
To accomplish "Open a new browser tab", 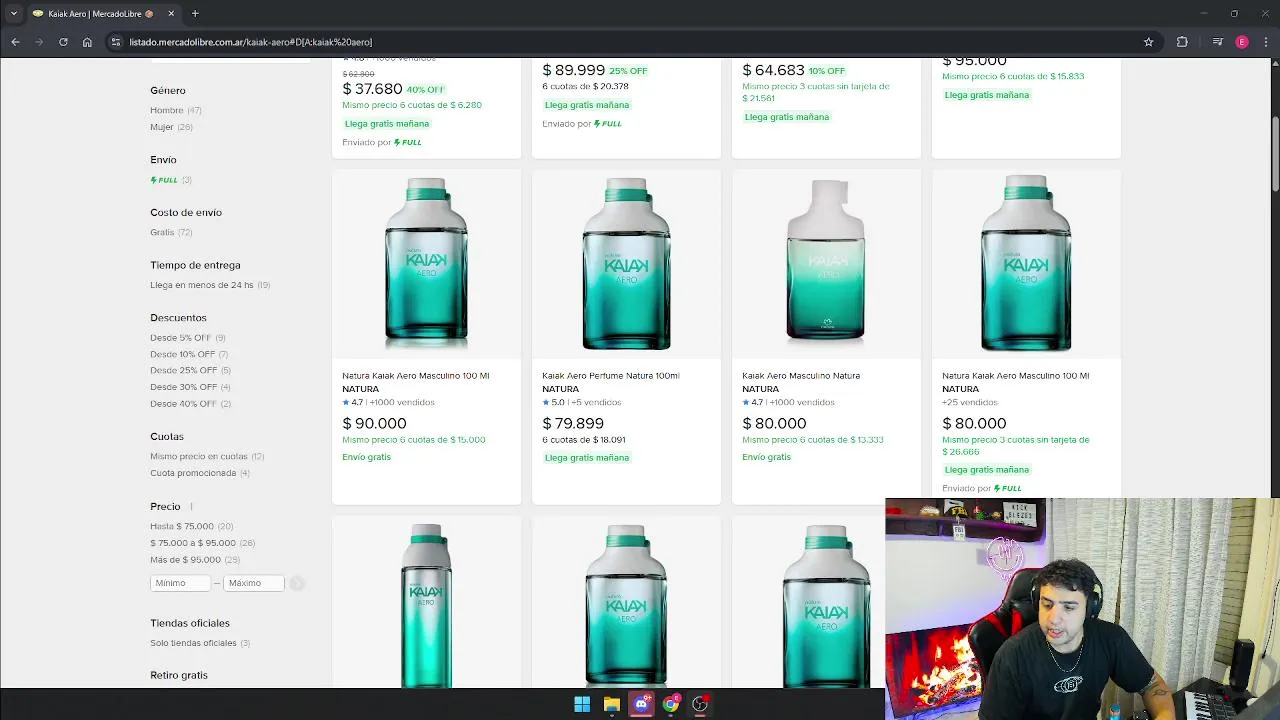I will [x=195, y=13].
